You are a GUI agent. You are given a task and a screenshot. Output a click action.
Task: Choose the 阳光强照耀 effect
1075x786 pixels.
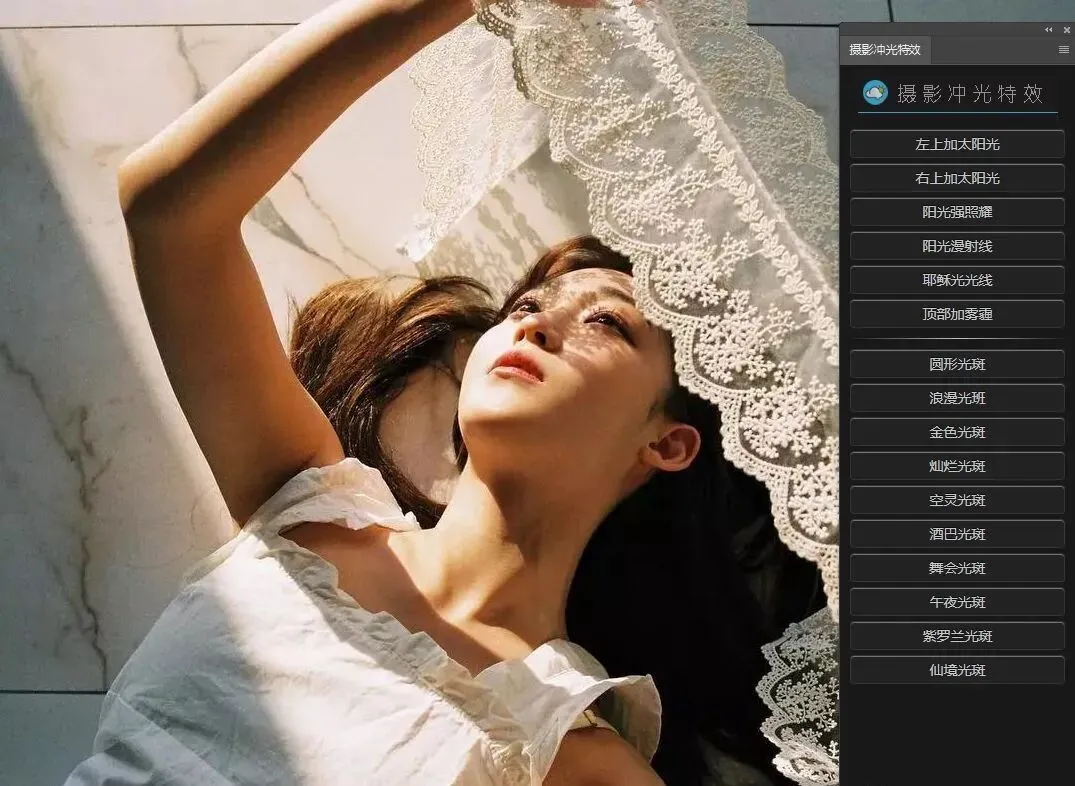[x=957, y=212]
